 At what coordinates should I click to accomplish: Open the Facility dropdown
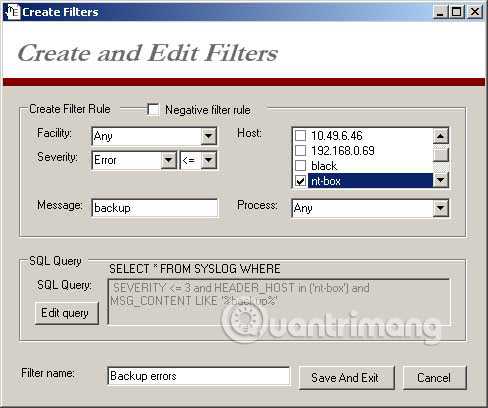pos(209,136)
